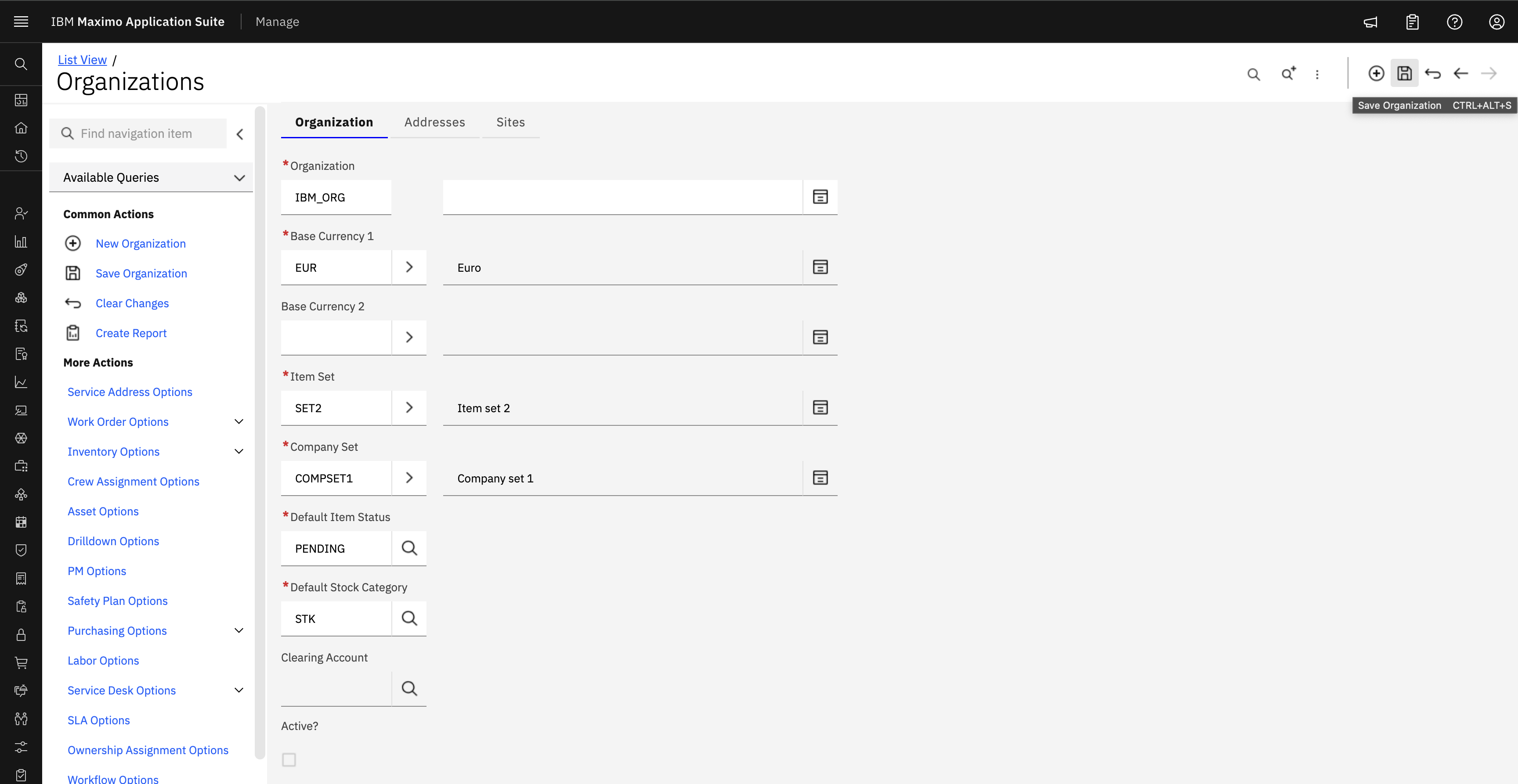
Task: Open the bulletin clipboard icon in header
Action: (1413, 22)
